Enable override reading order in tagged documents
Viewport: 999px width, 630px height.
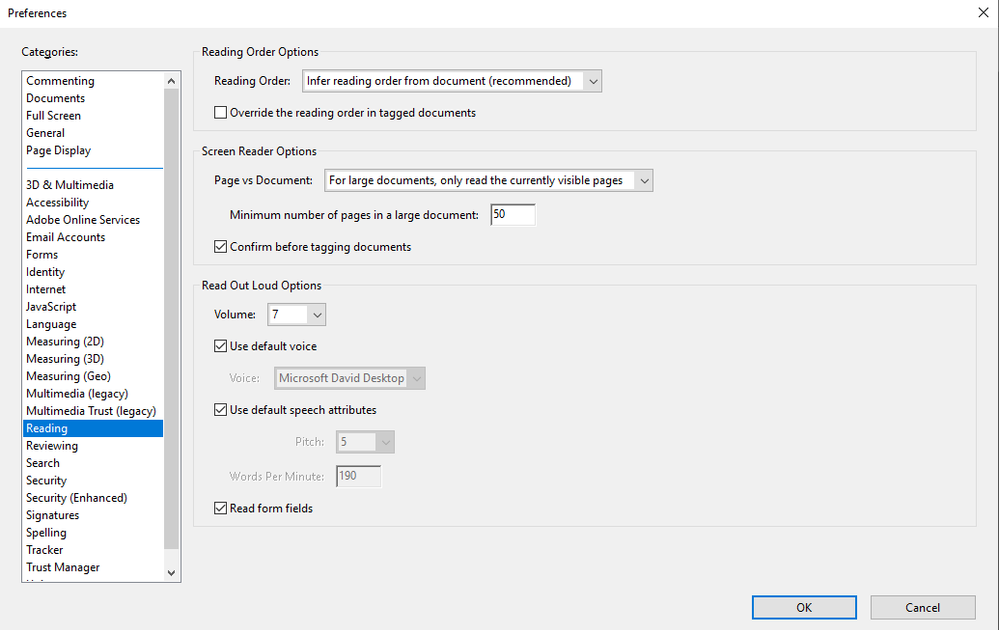[221, 113]
